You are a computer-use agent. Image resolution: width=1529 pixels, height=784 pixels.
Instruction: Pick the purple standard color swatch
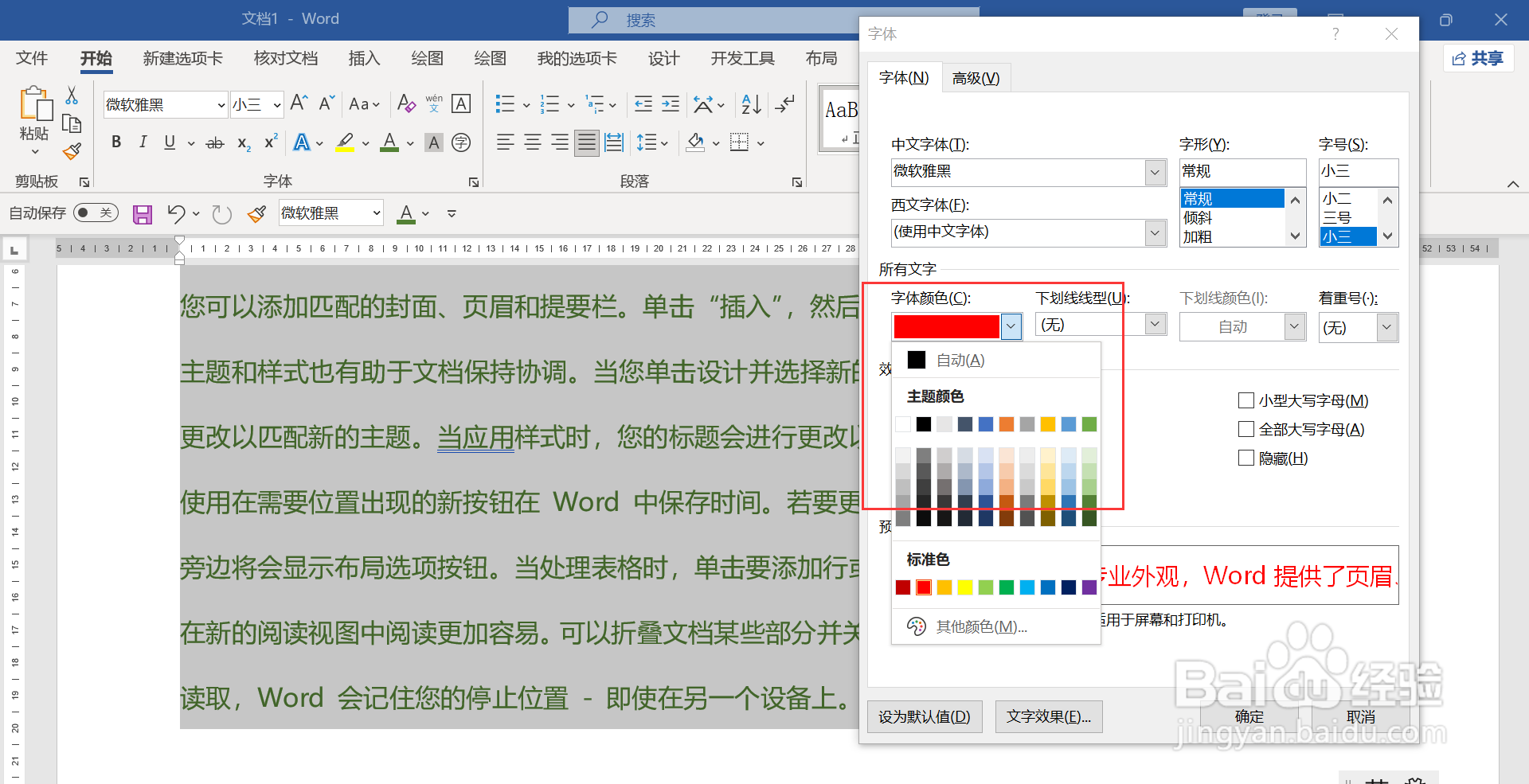click(x=1089, y=587)
